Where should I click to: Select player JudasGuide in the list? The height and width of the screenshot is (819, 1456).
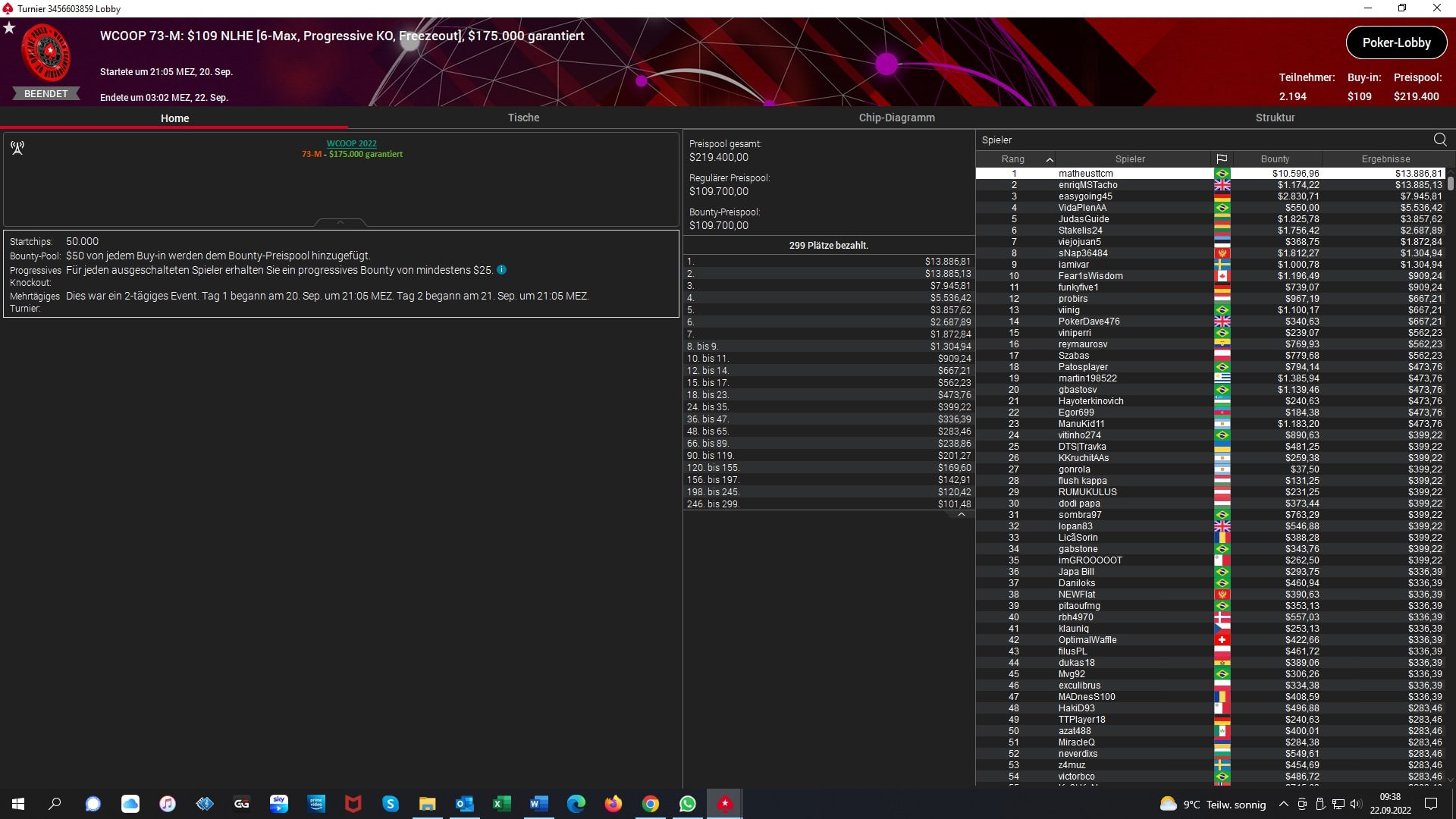tap(1210, 219)
